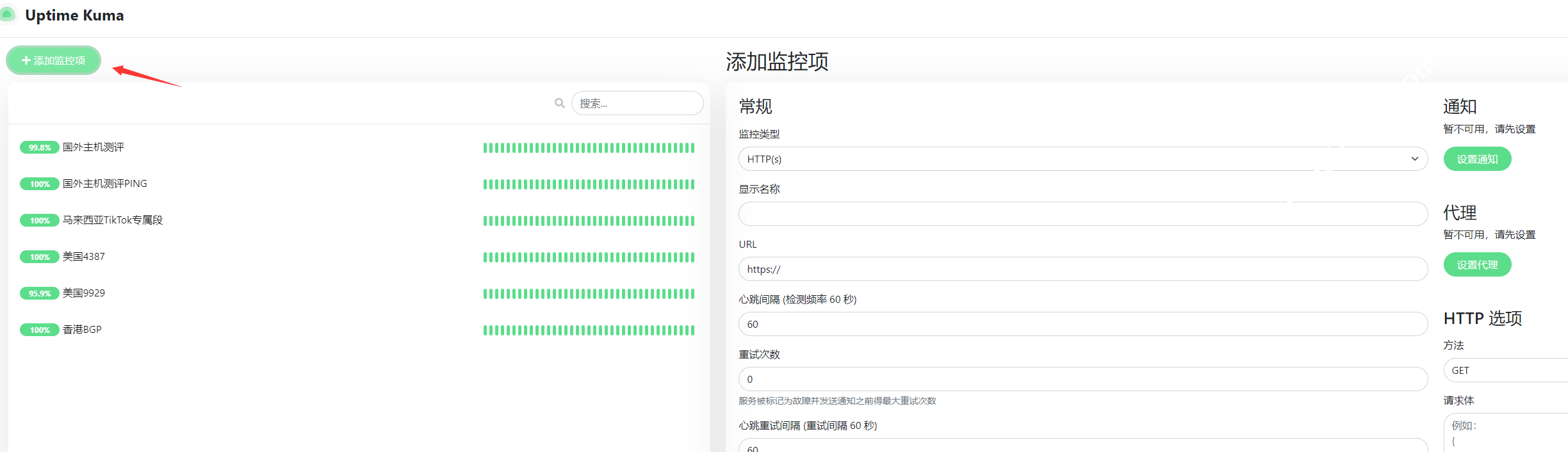
Task: Focus the 搜索 search box
Action: [637, 103]
